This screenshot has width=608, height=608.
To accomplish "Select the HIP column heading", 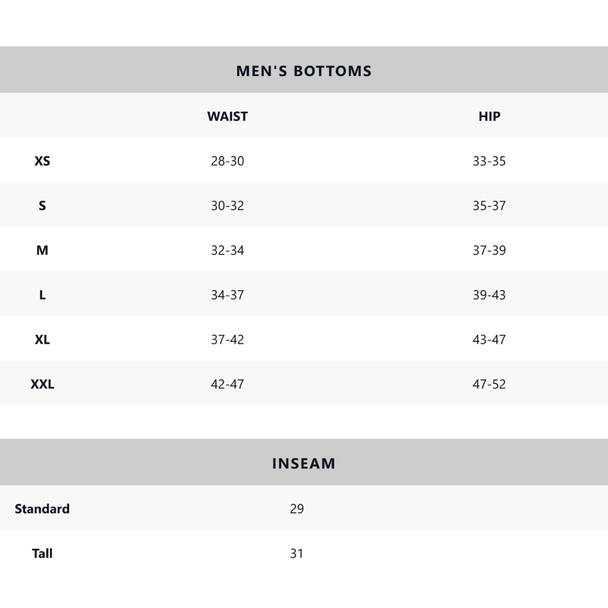I will point(489,116).
